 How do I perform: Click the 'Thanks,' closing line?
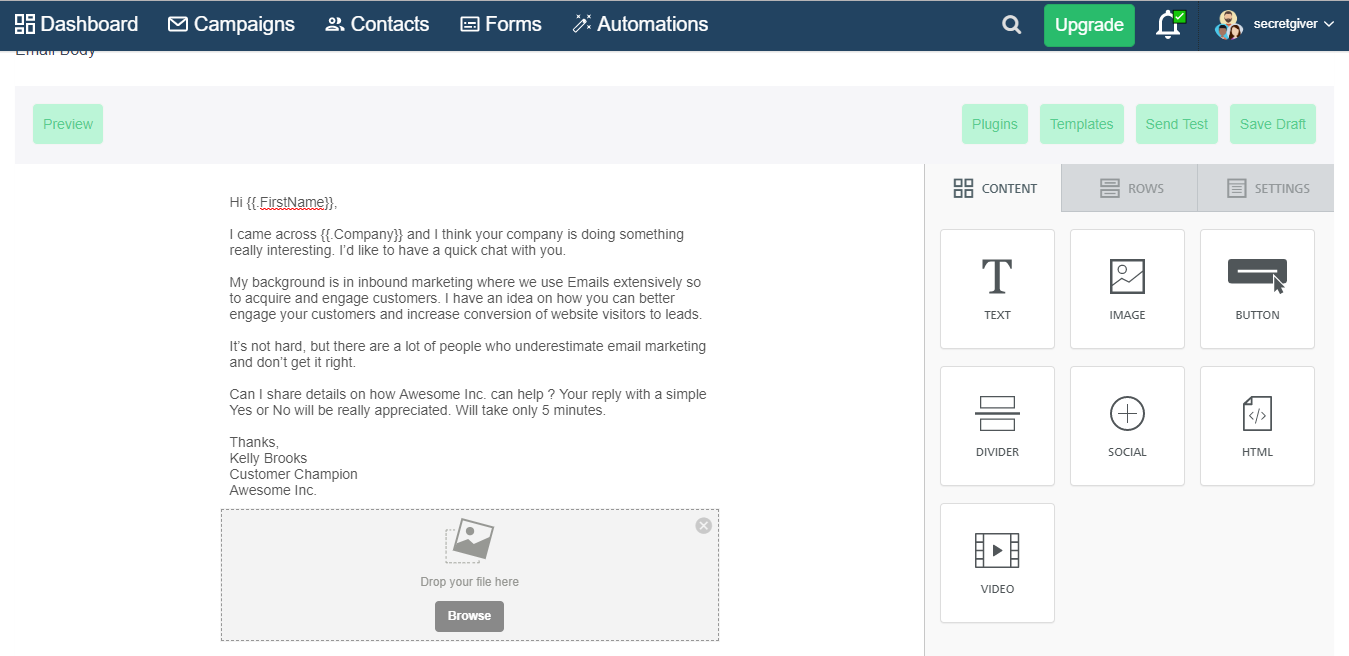click(254, 442)
